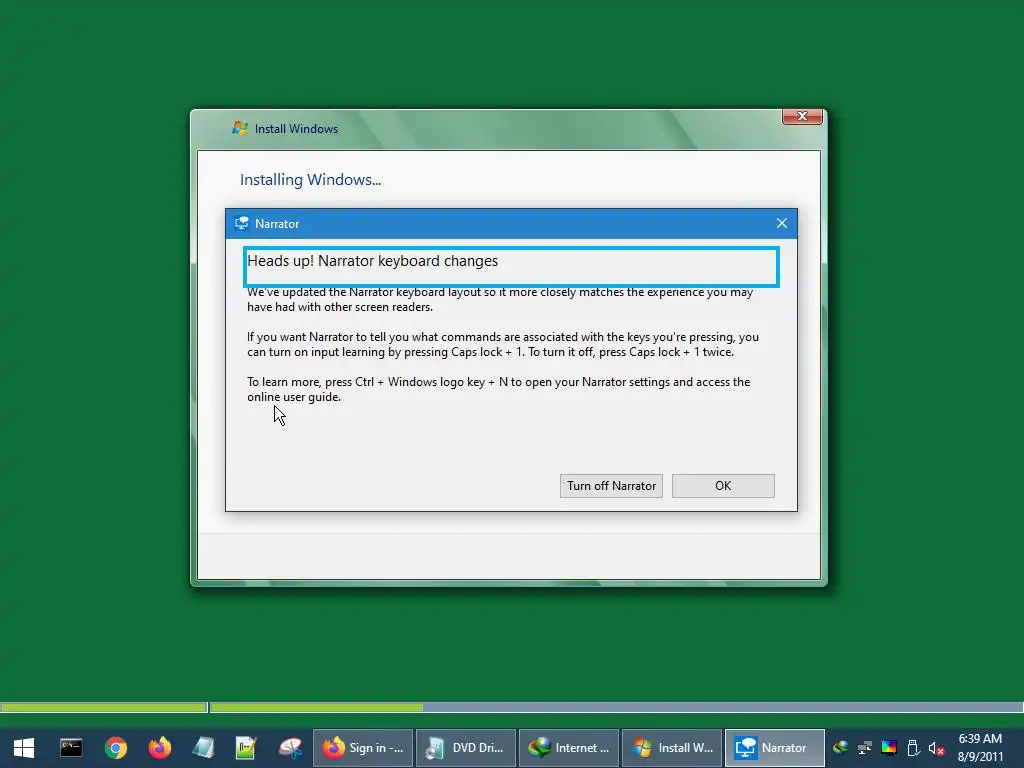Select the heading Heads up! Narrator keyboard changes
The height and width of the screenshot is (768, 1024).
point(372,261)
